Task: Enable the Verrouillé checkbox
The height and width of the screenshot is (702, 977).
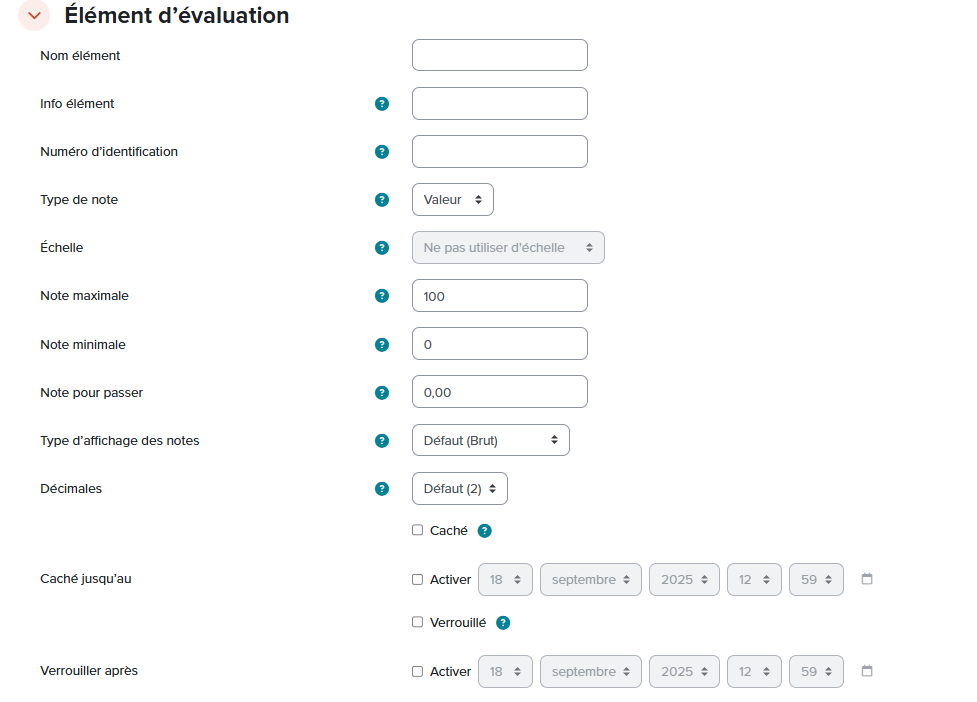Action: pos(418,622)
